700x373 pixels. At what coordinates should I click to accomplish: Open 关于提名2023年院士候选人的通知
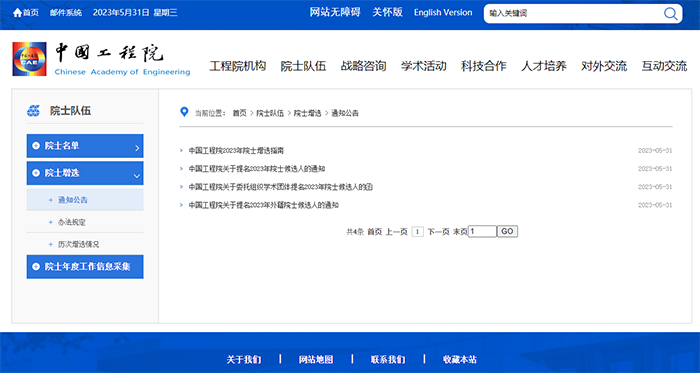pyautogui.click(x=257, y=169)
